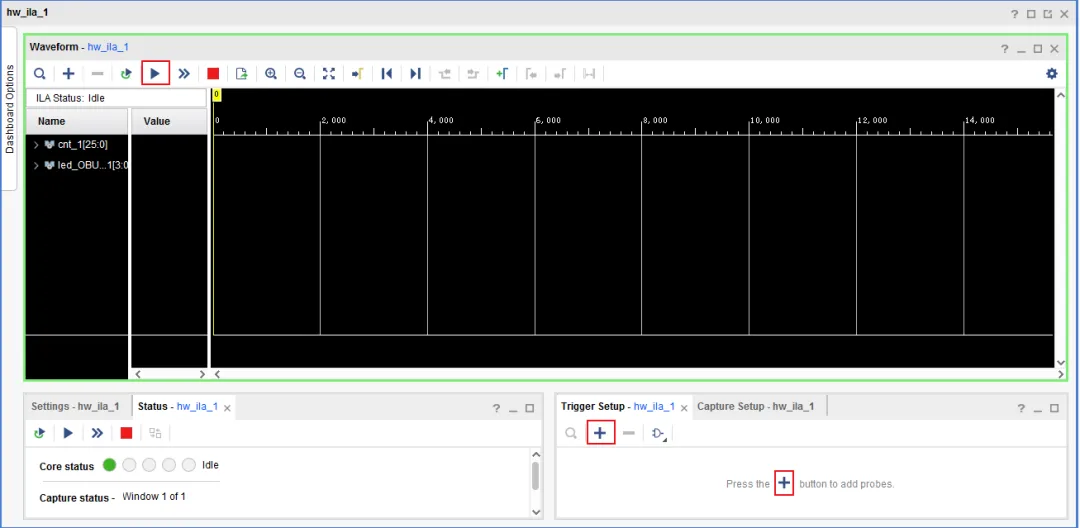Expand the cnt_1[25:0] signal

[37, 145]
